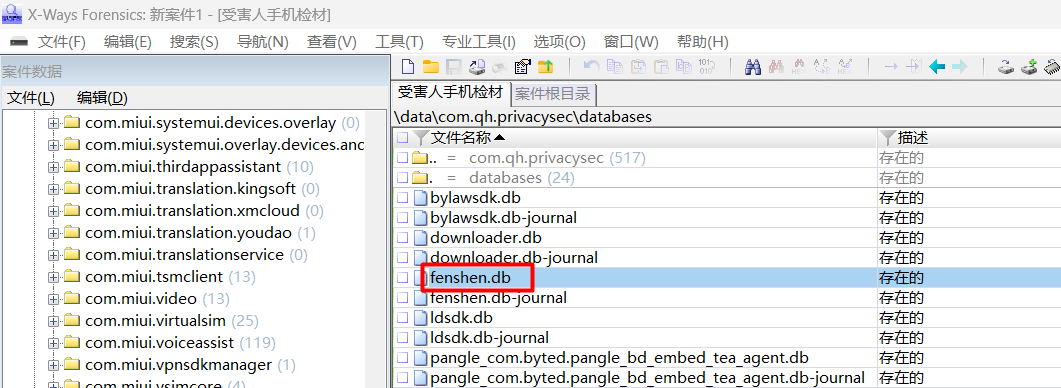Viewport: 1061px width, 388px height.
Task: Click the filter funnel on 文件名称 column
Action: point(422,138)
